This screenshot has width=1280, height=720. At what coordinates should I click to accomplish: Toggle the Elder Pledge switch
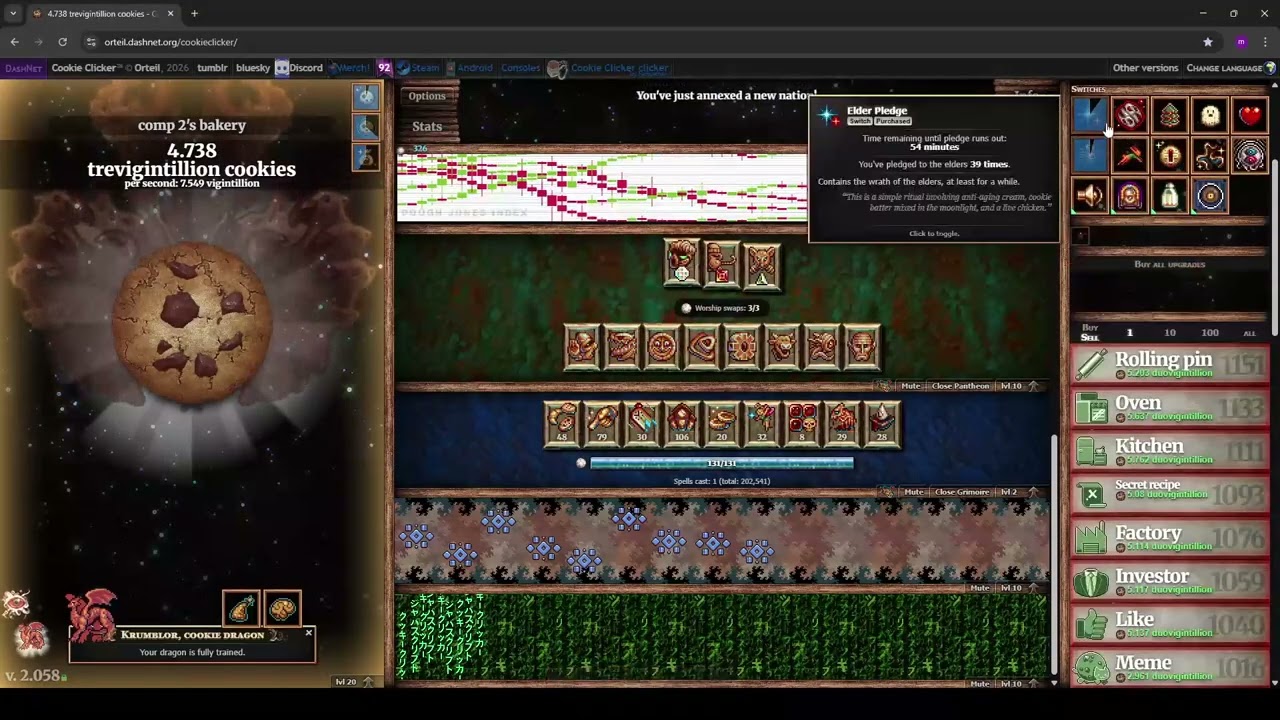tap(1090, 116)
